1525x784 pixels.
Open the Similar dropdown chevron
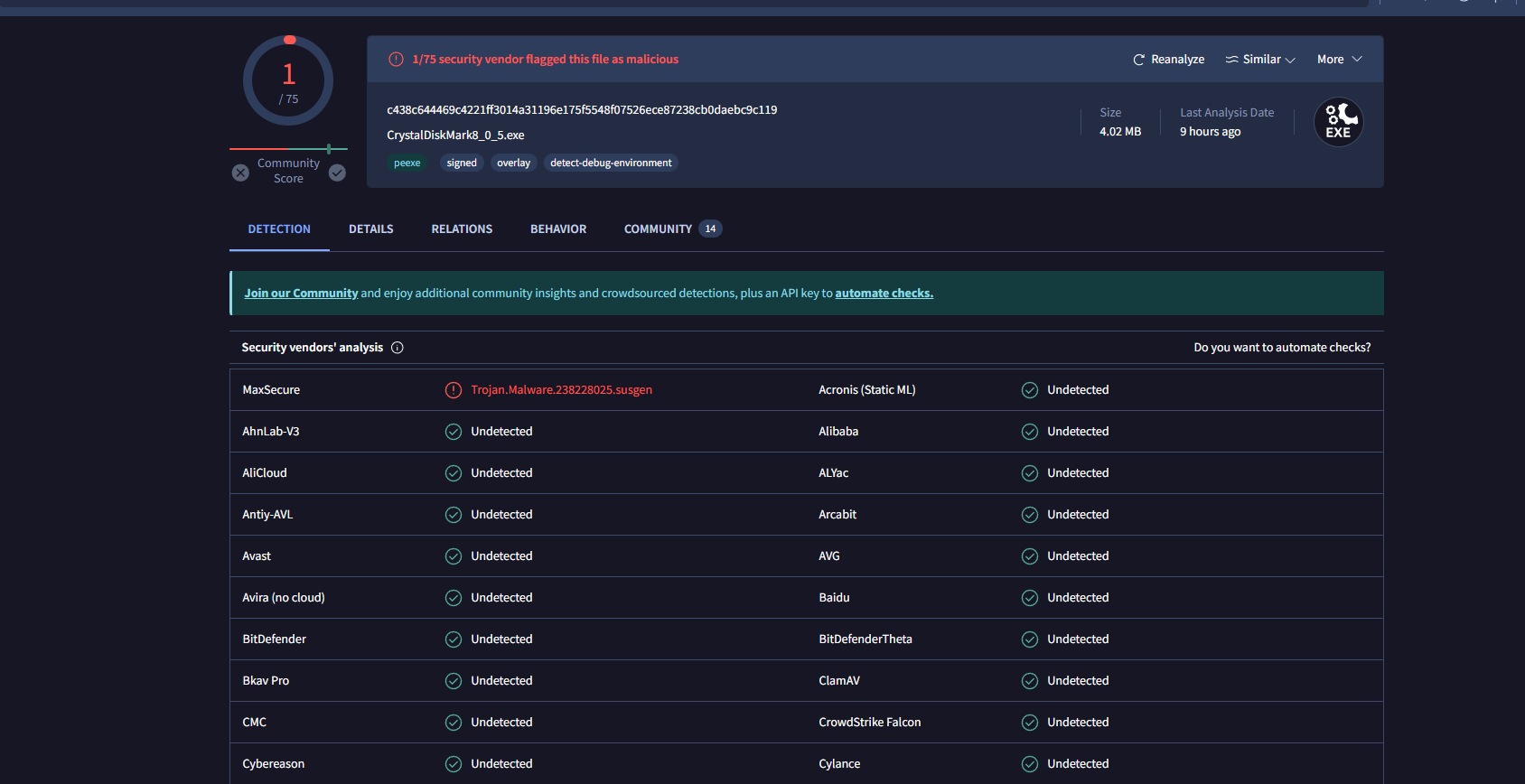click(x=1290, y=60)
